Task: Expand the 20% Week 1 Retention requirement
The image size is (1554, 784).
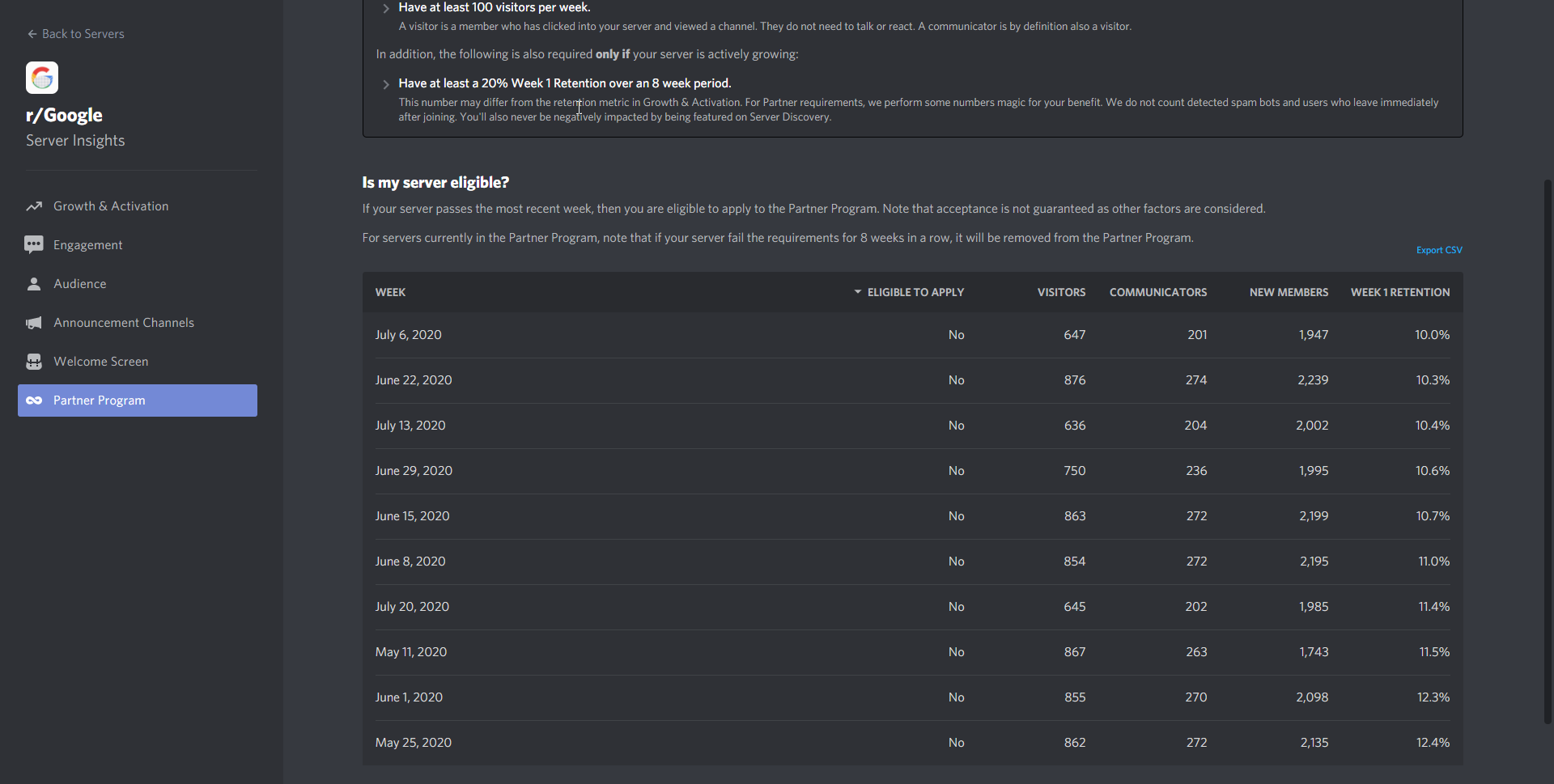Action: point(386,84)
